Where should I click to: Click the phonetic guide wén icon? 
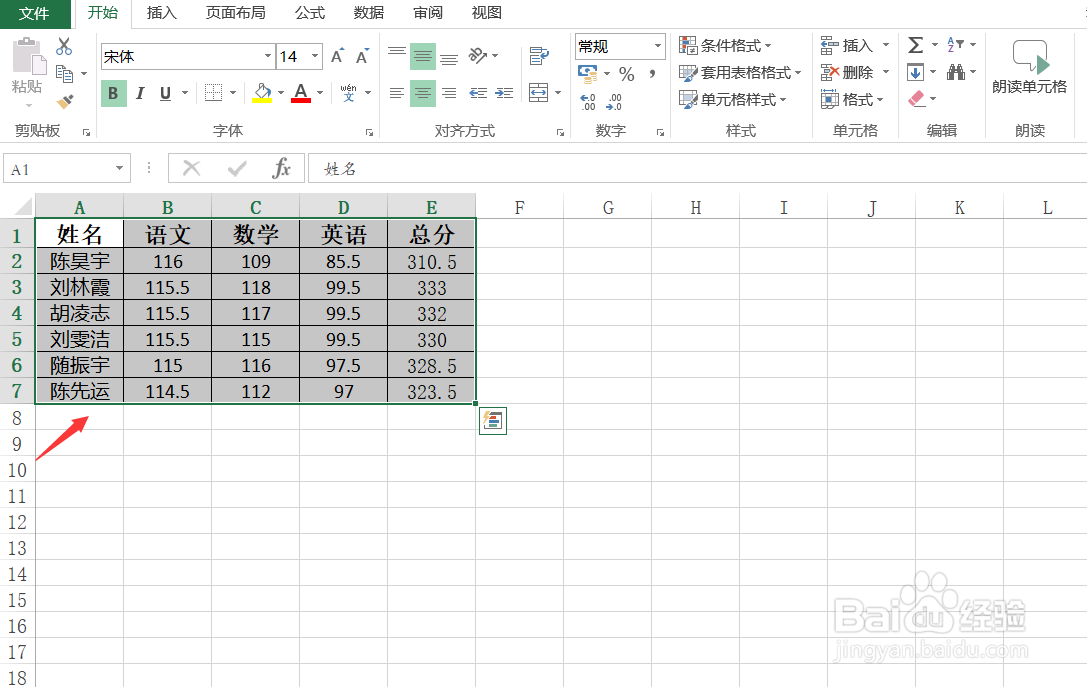coord(349,93)
